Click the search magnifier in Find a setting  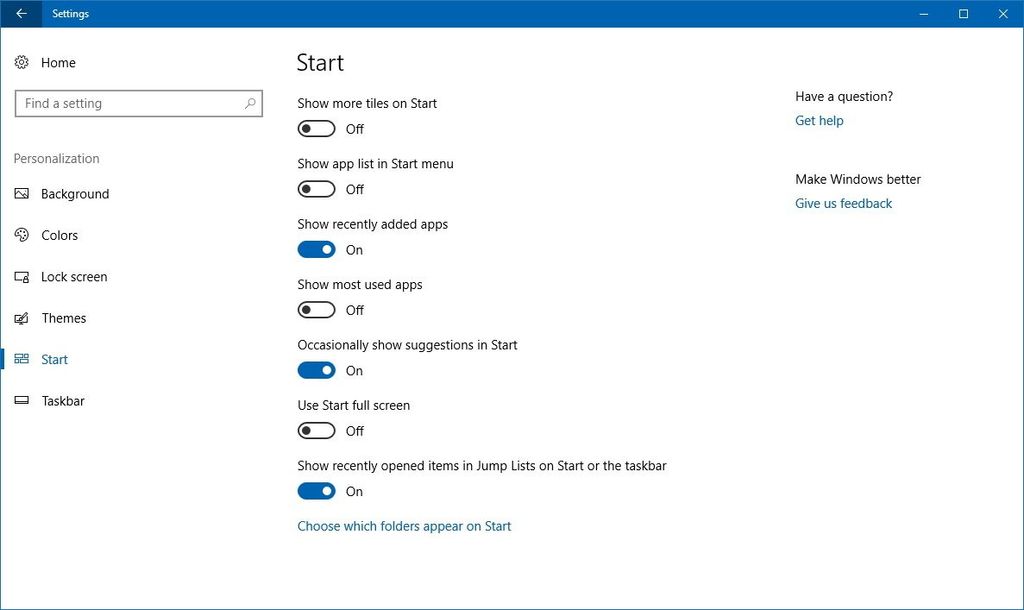(249, 103)
